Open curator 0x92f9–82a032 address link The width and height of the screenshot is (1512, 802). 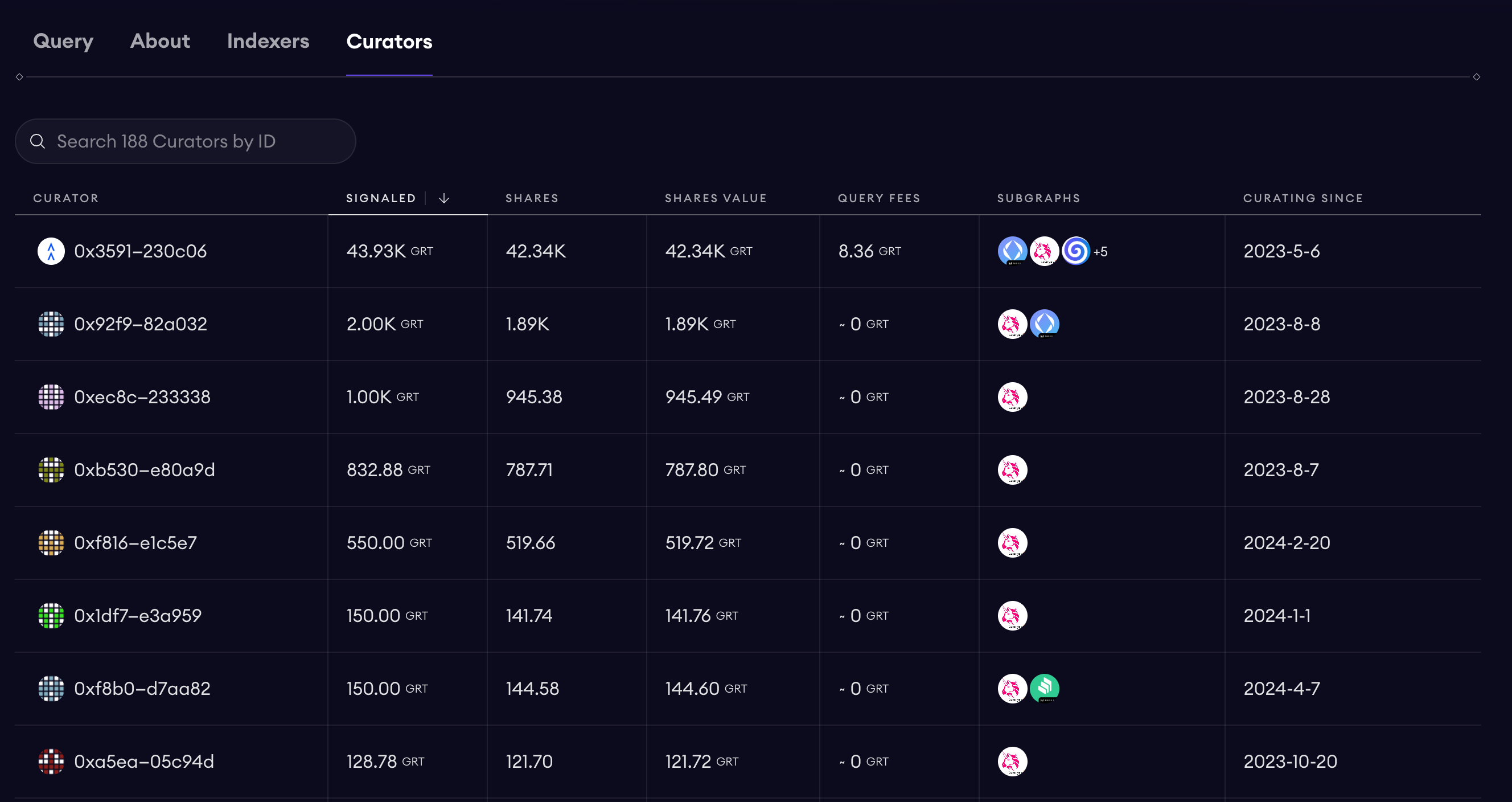tap(140, 324)
